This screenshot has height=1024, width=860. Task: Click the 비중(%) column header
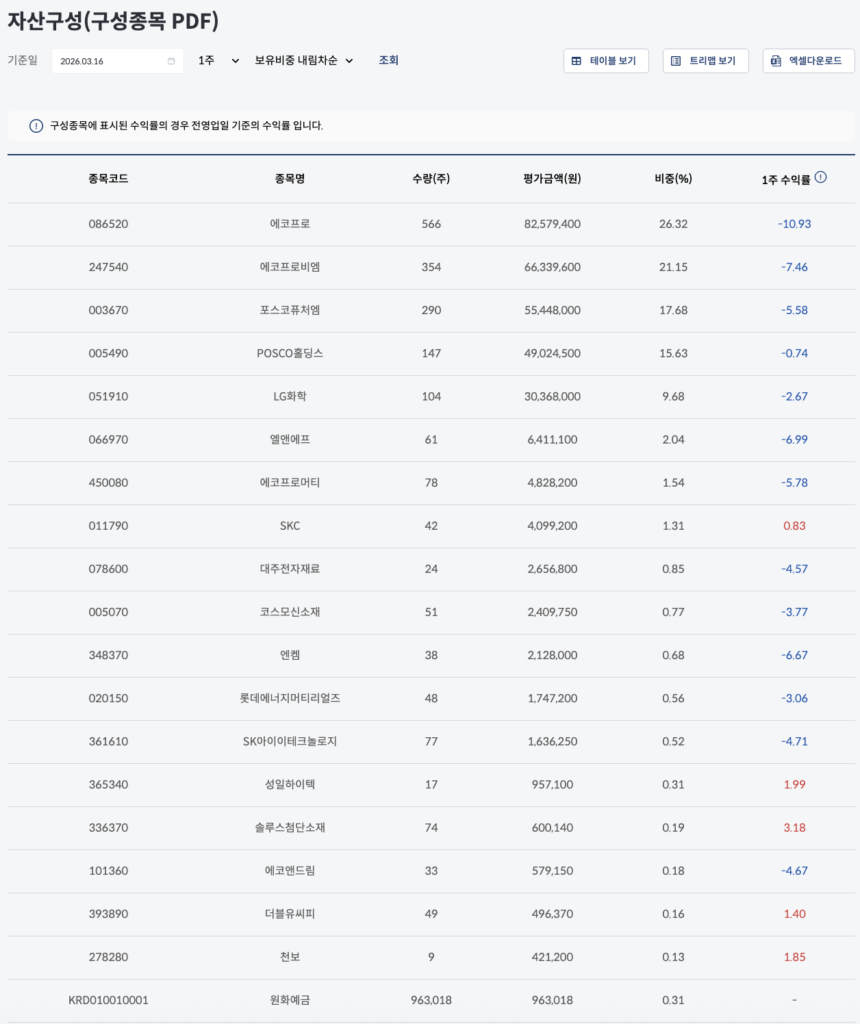point(672,179)
